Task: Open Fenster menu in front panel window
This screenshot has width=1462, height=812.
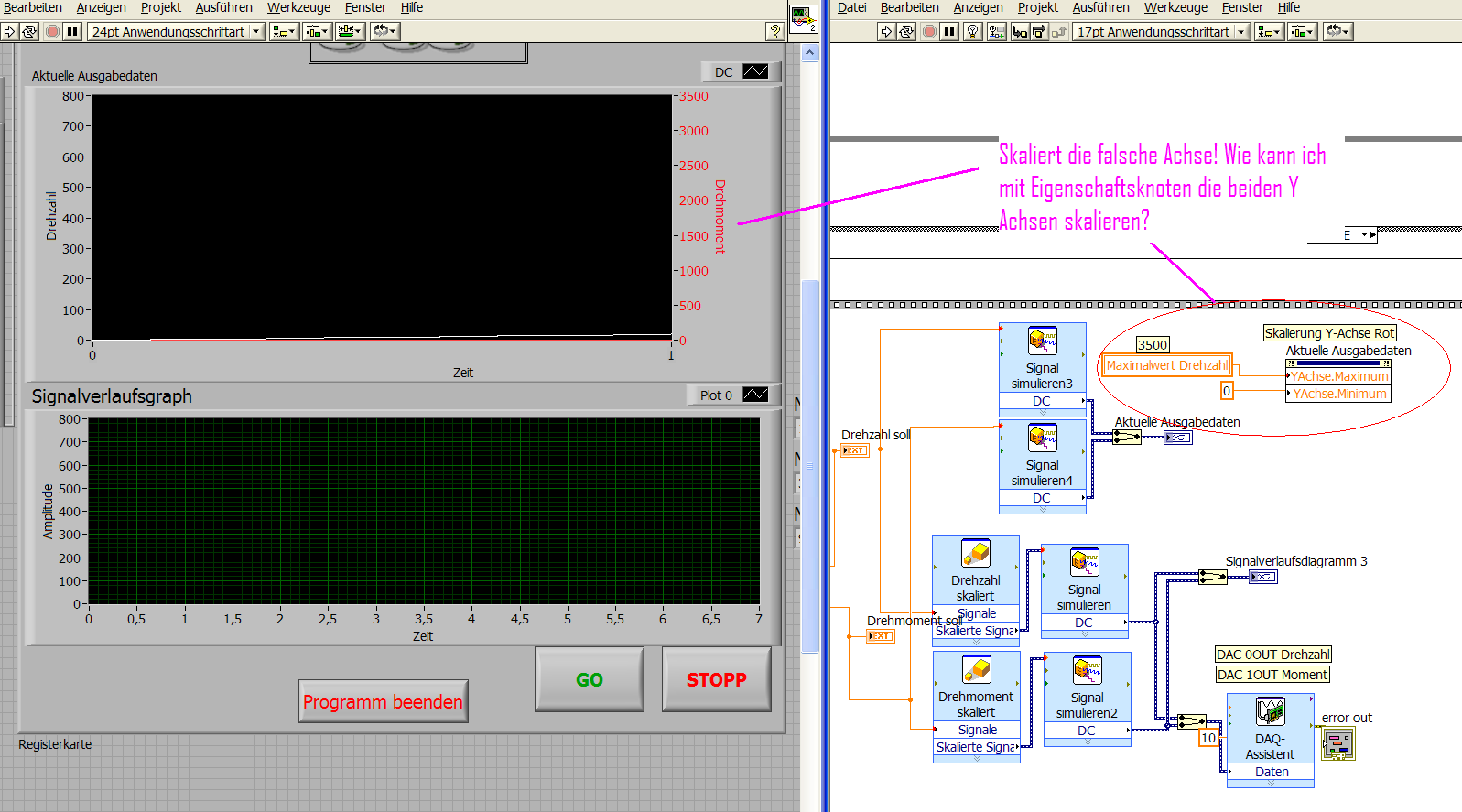Action: (365, 7)
